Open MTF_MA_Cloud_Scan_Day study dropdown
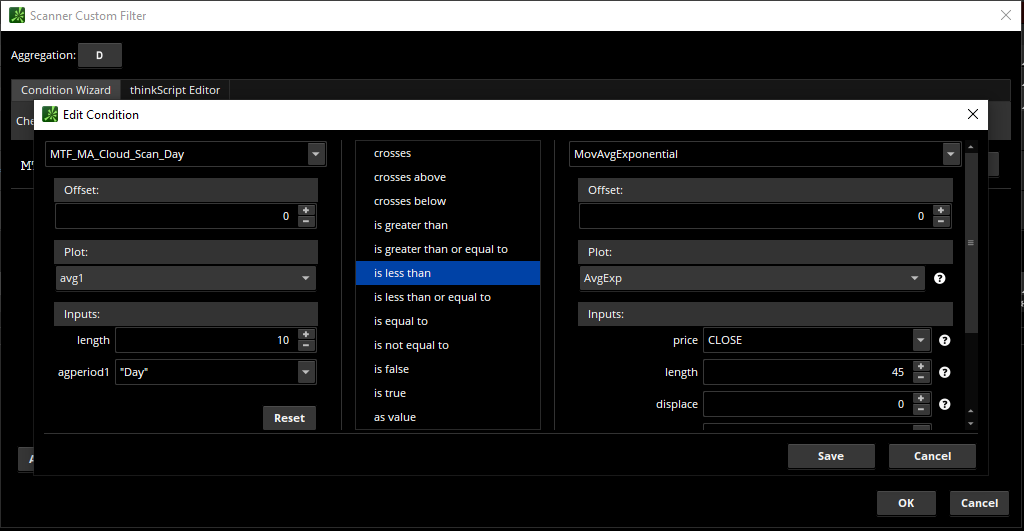Screen dimensions: 1024x531 click(x=316, y=154)
